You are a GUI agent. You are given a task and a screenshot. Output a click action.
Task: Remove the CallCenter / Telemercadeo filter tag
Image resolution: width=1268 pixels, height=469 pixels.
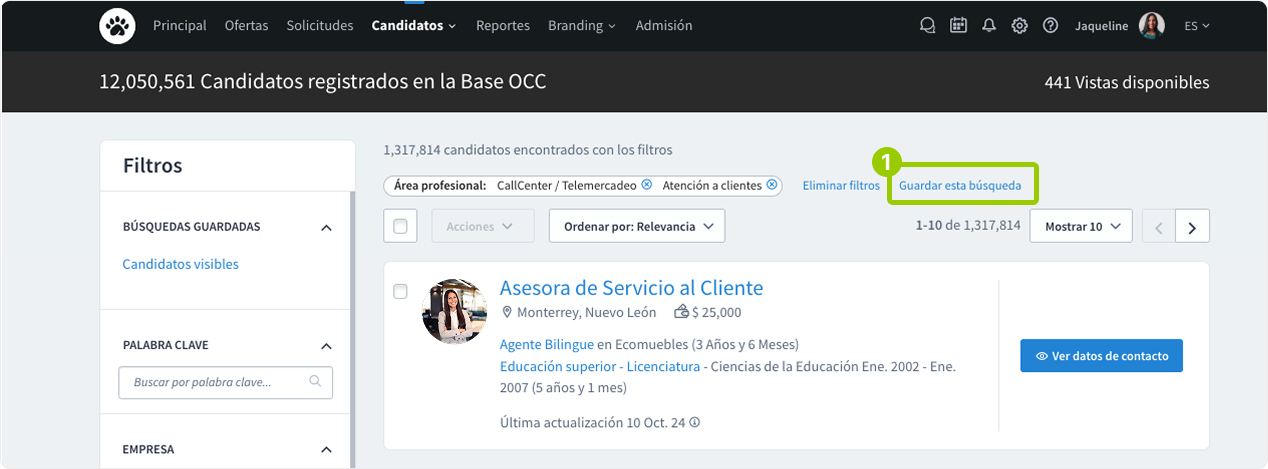click(x=646, y=185)
